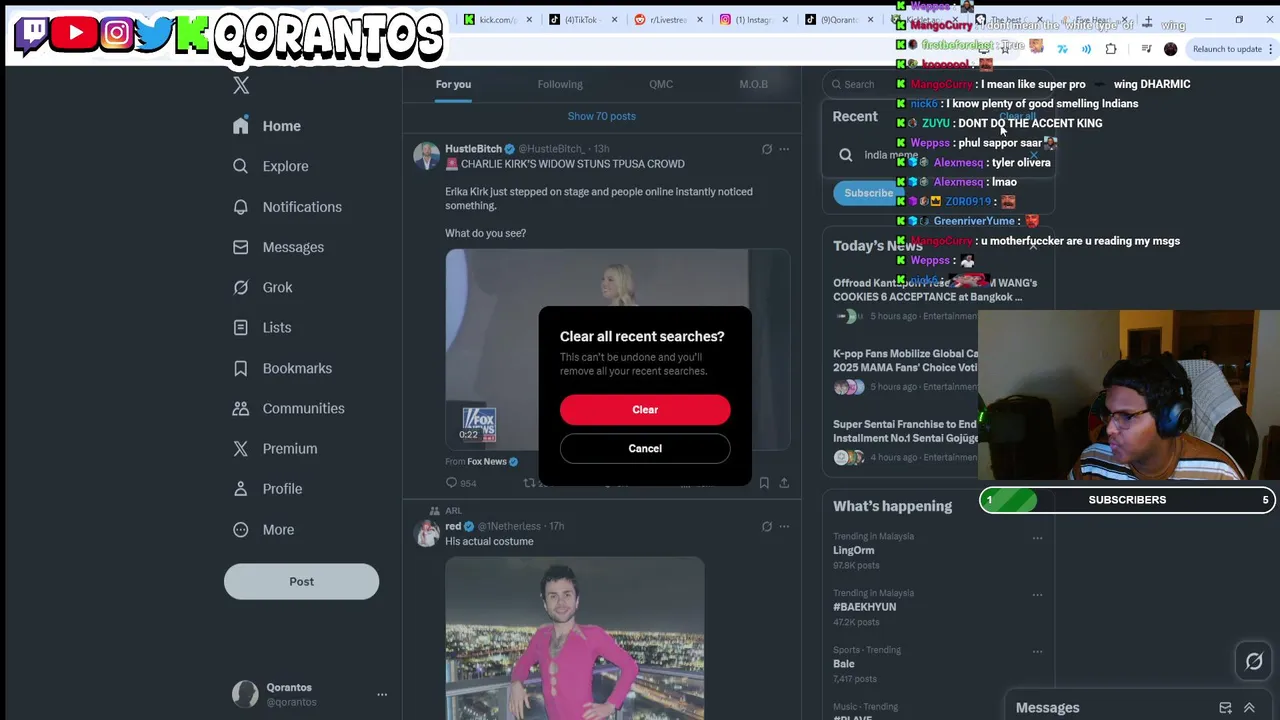Click the Post compose button

(x=301, y=581)
